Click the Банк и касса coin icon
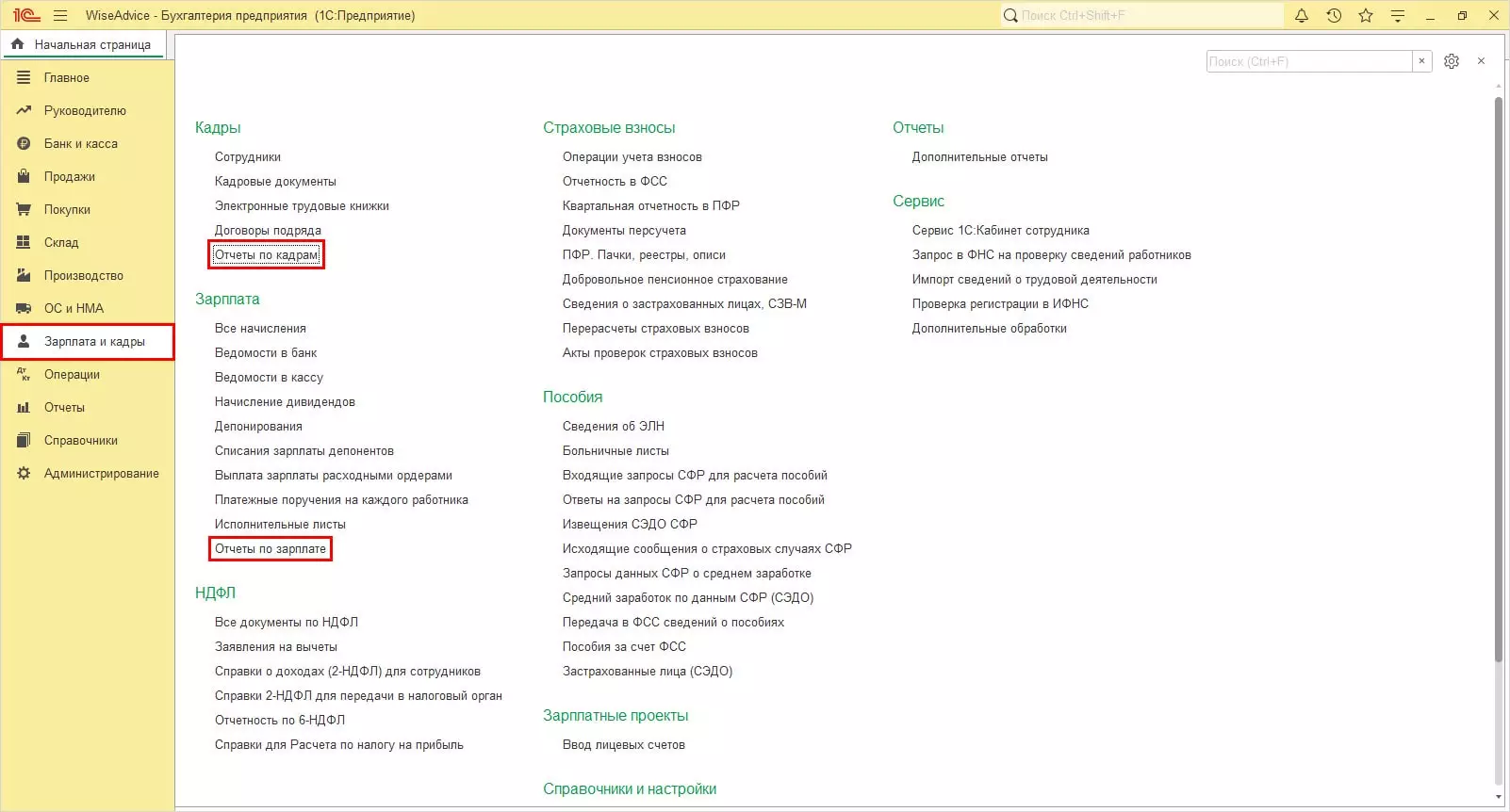 tap(24, 143)
